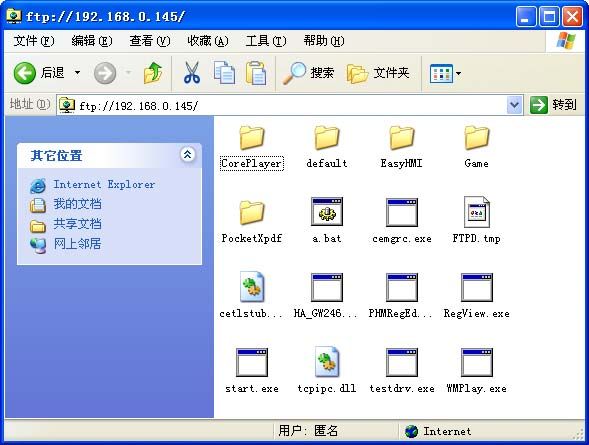Click the 转到 Go button
The image size is (589, 445).
click(553, 105)
